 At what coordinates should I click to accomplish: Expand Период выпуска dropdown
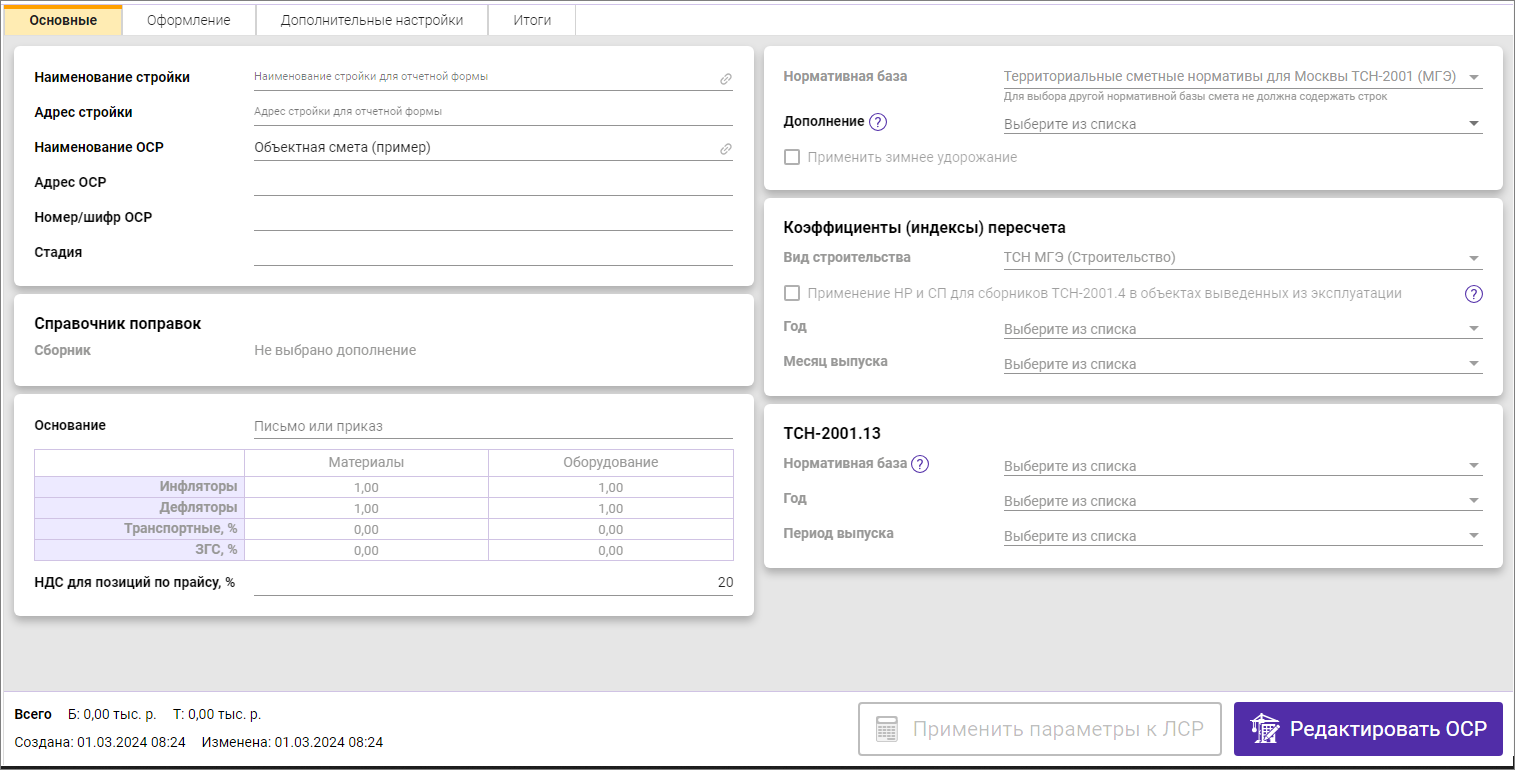(x=1473, y=536)
